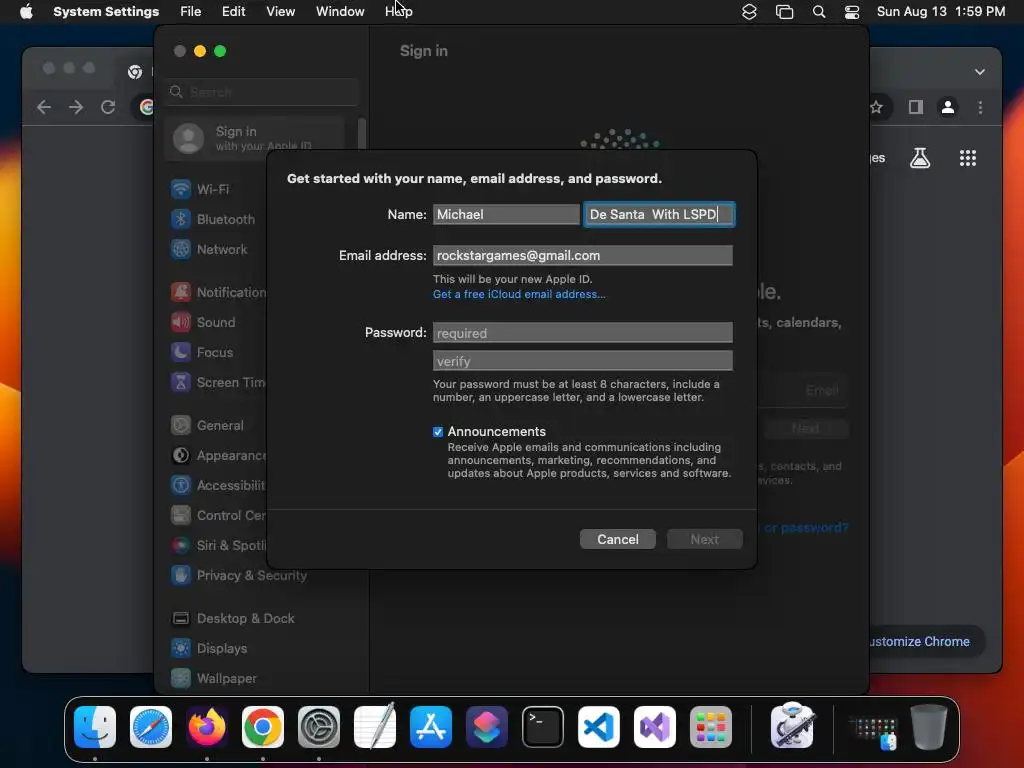The height and width of the screenshot is (768, 1024).
Task: Click Sign in with your Apple ID
Action: pos(255,138)
